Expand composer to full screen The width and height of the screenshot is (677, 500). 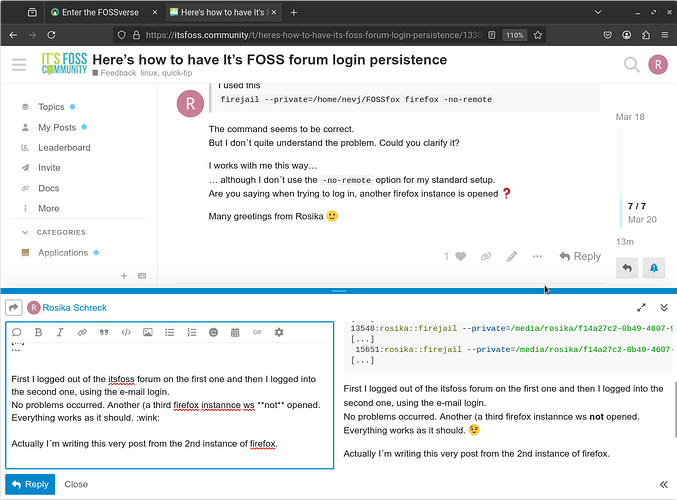[641, 307]
